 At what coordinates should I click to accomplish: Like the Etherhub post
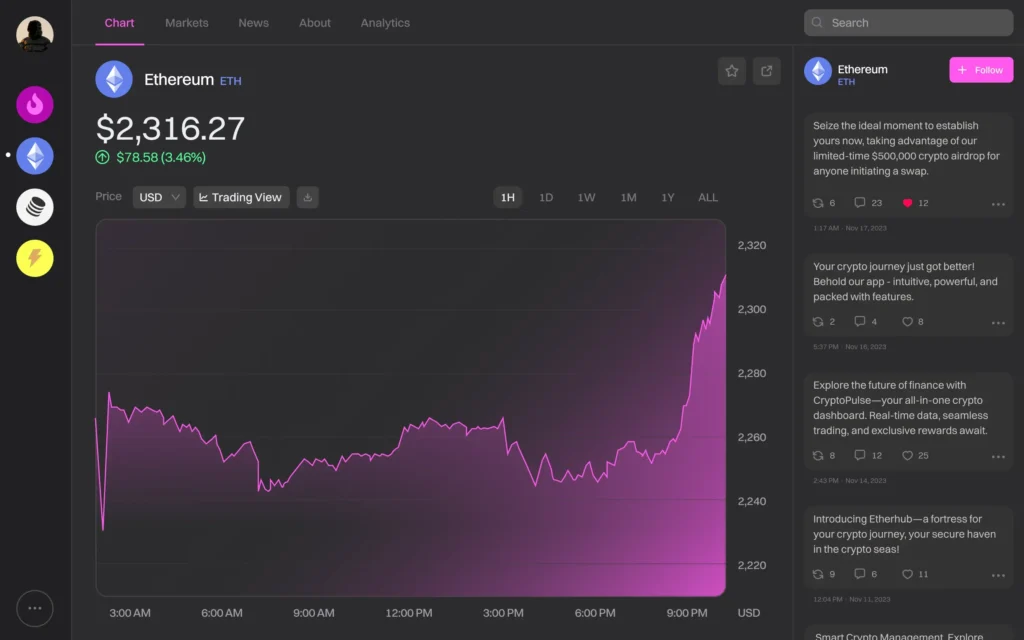pos(907,575)
